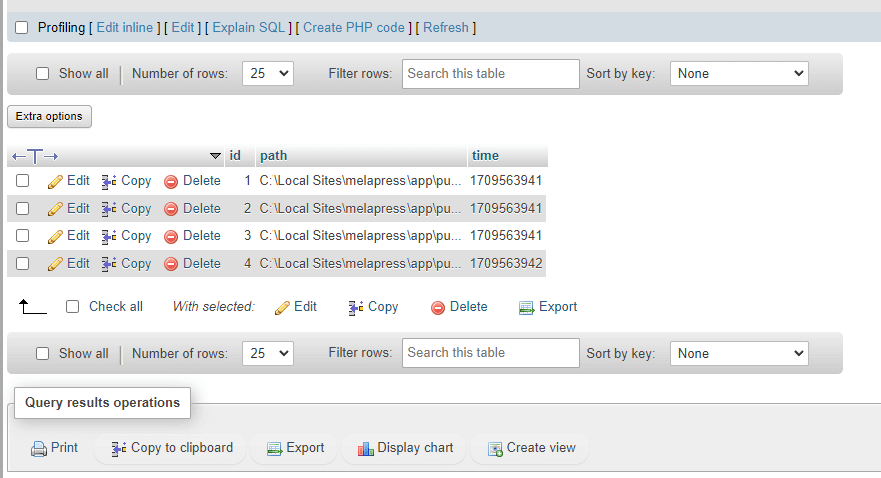
Task: Click the With selected Copy icon
Action: click(x=356, y=307)
